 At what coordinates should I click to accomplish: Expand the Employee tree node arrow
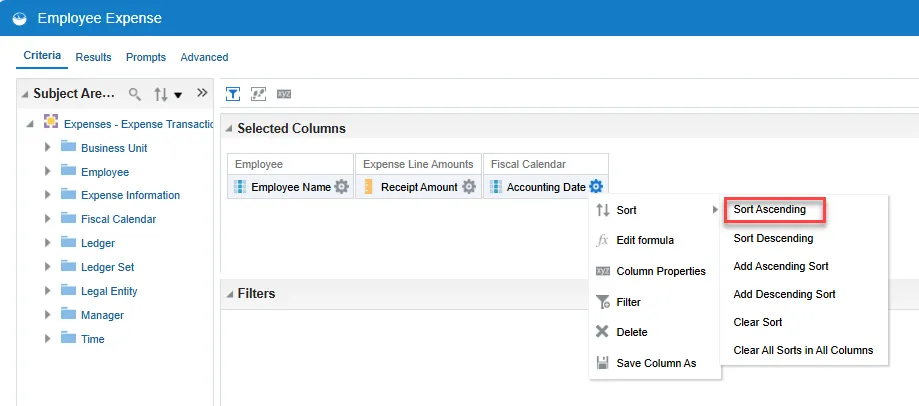click(47, 171)
